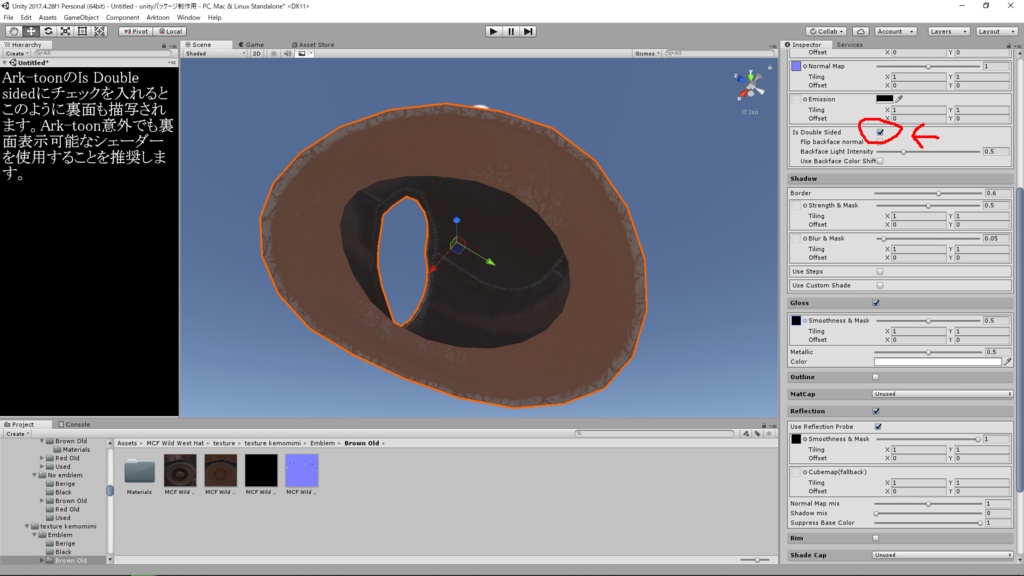Uncheck the Is Double Sided checkbox

(x=880, y=132)
